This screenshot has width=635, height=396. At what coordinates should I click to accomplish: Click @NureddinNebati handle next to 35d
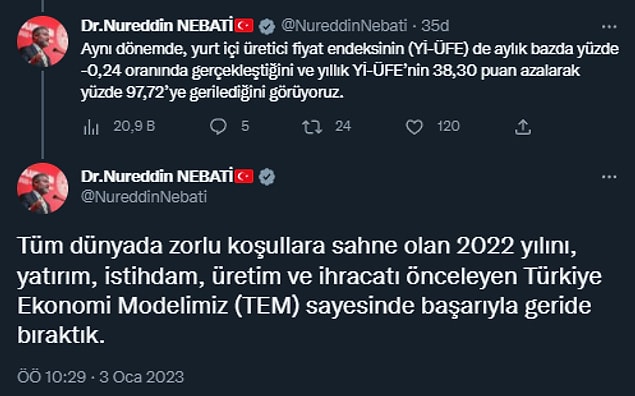click(344, 26)
